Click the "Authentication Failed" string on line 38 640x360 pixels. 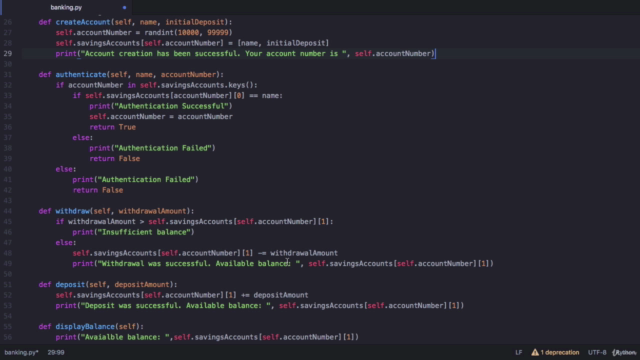[163, 148]
